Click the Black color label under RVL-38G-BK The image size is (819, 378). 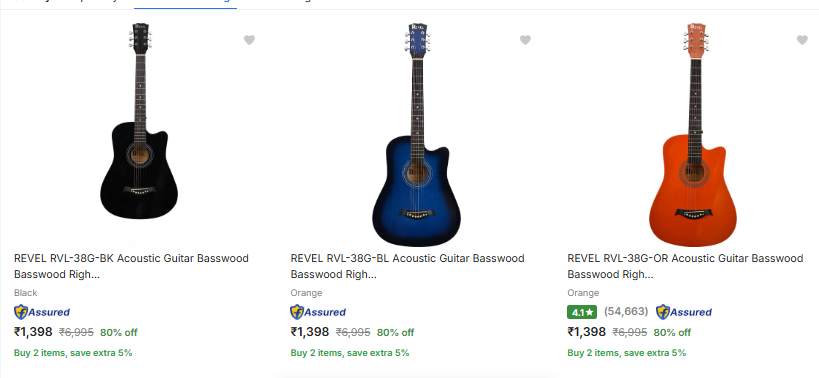point(26,293)
